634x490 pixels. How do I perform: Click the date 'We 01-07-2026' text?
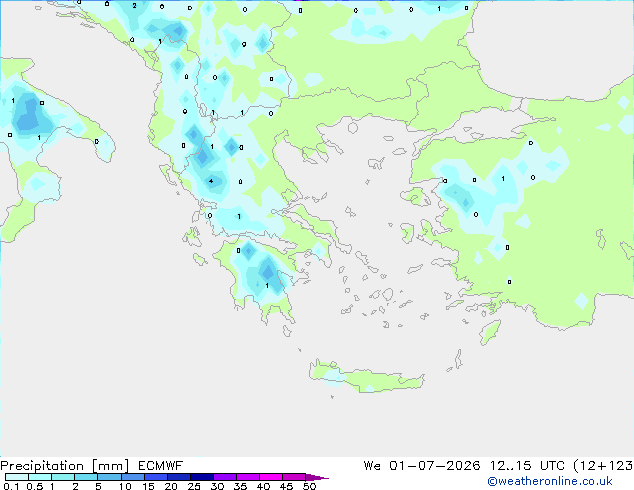coord(422,466)
